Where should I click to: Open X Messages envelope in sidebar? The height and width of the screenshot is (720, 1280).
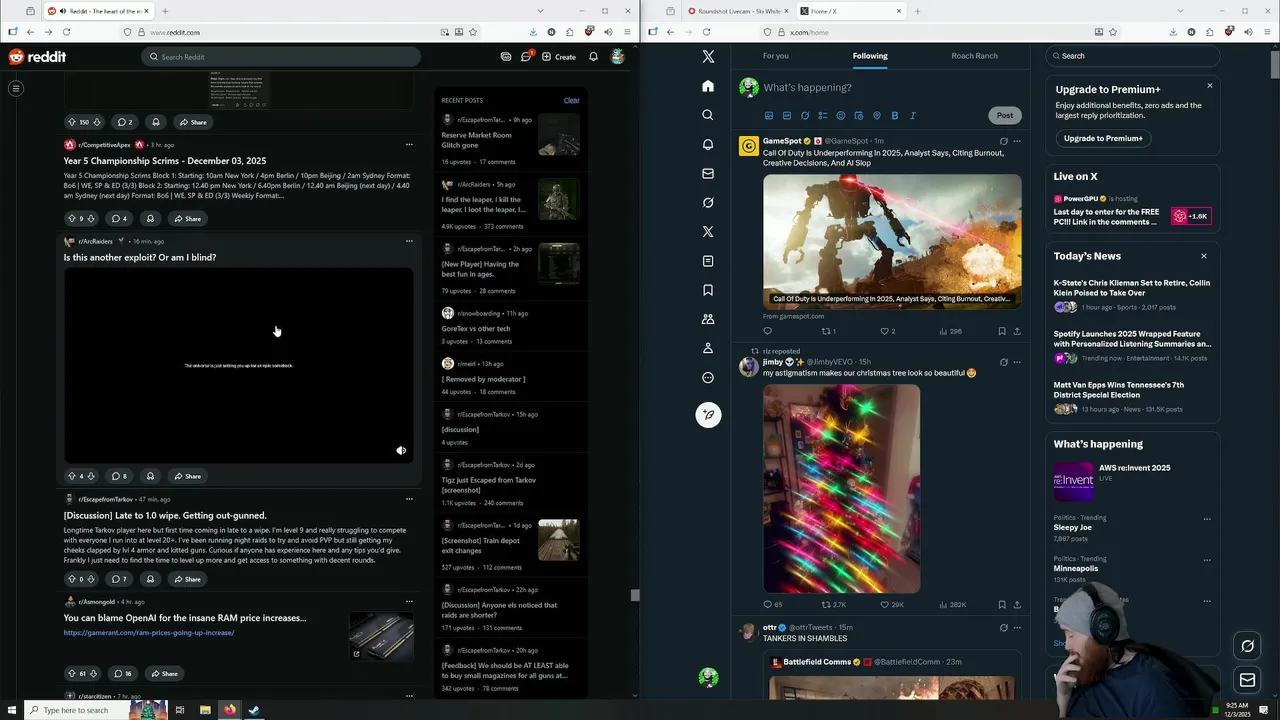tap(708, 173)
